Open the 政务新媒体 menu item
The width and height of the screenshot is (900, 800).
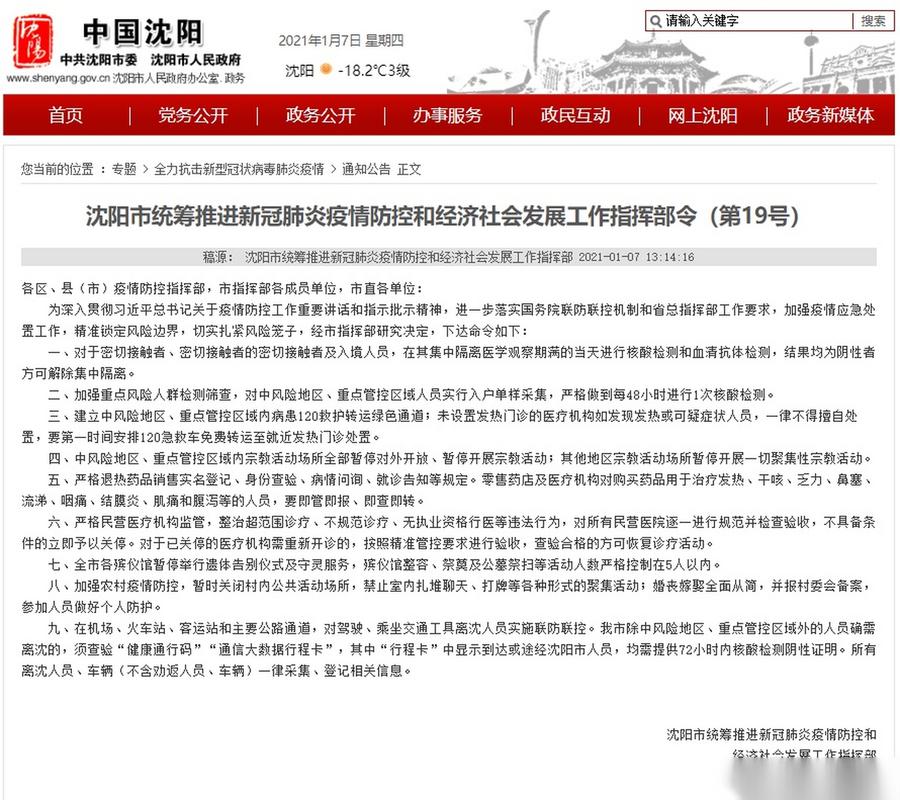click(x=830, y=115)
